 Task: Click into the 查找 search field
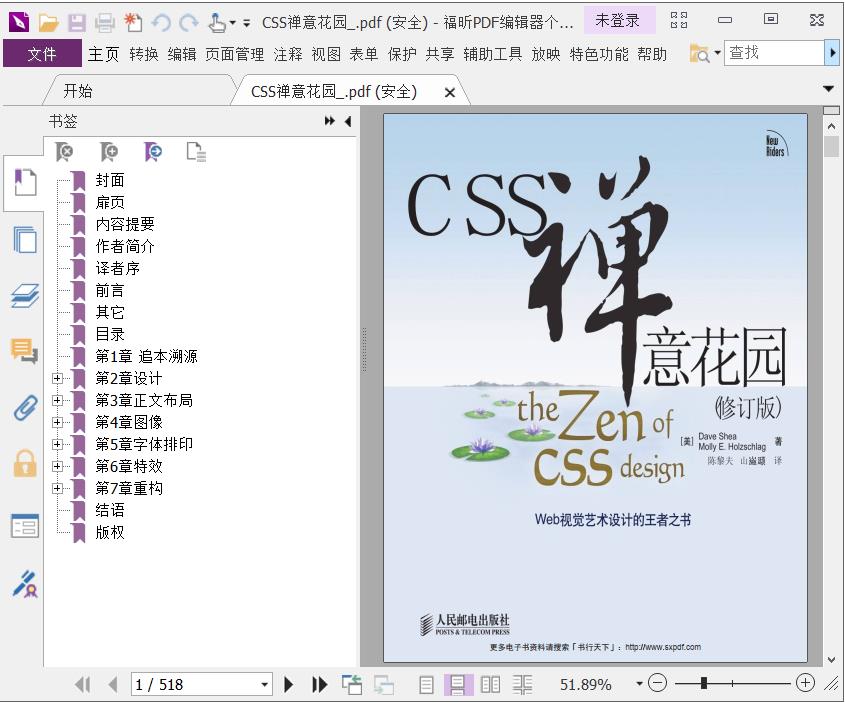pos(774,53)
